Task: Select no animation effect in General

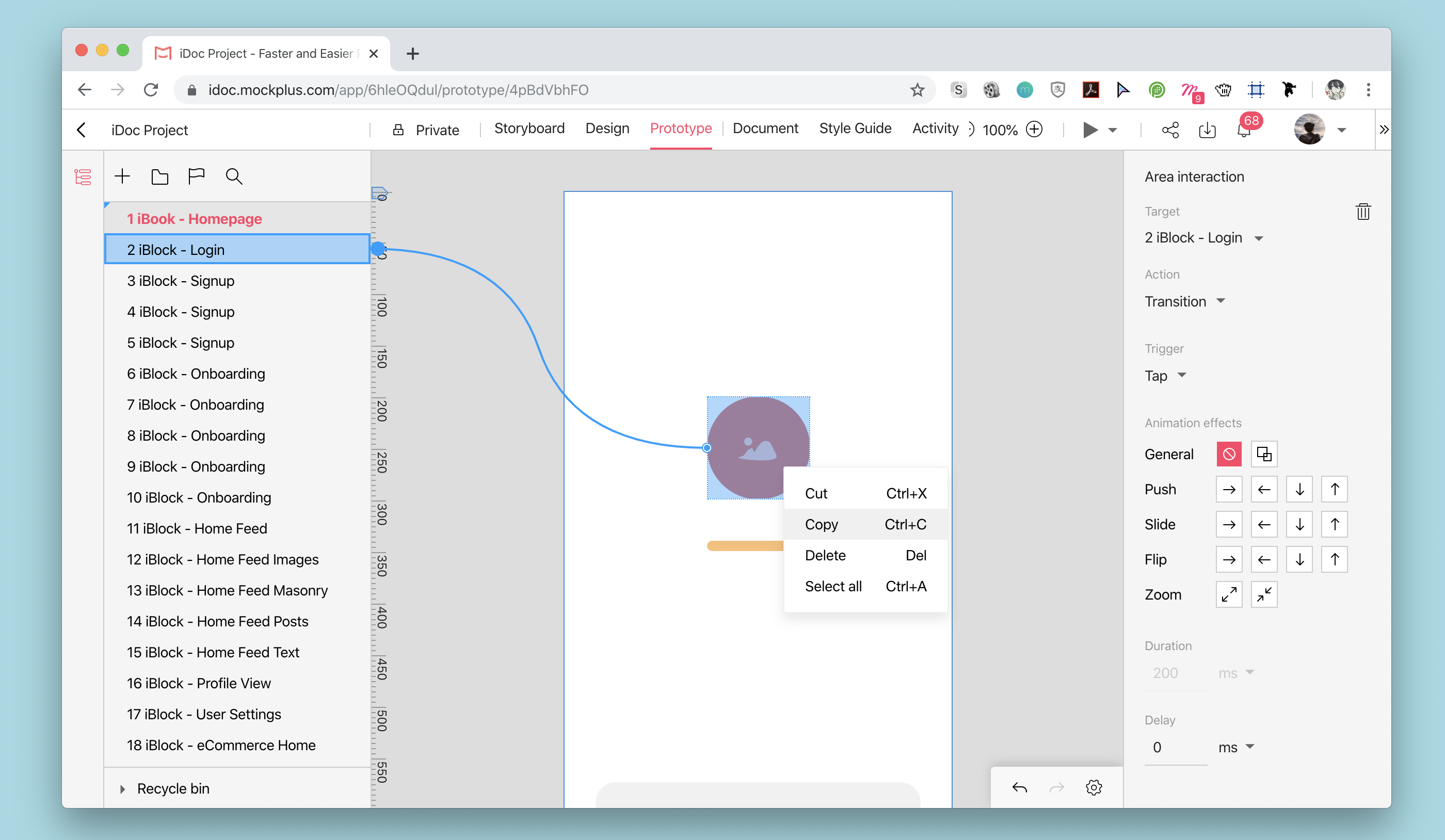Action: (x=1229, y=454)
